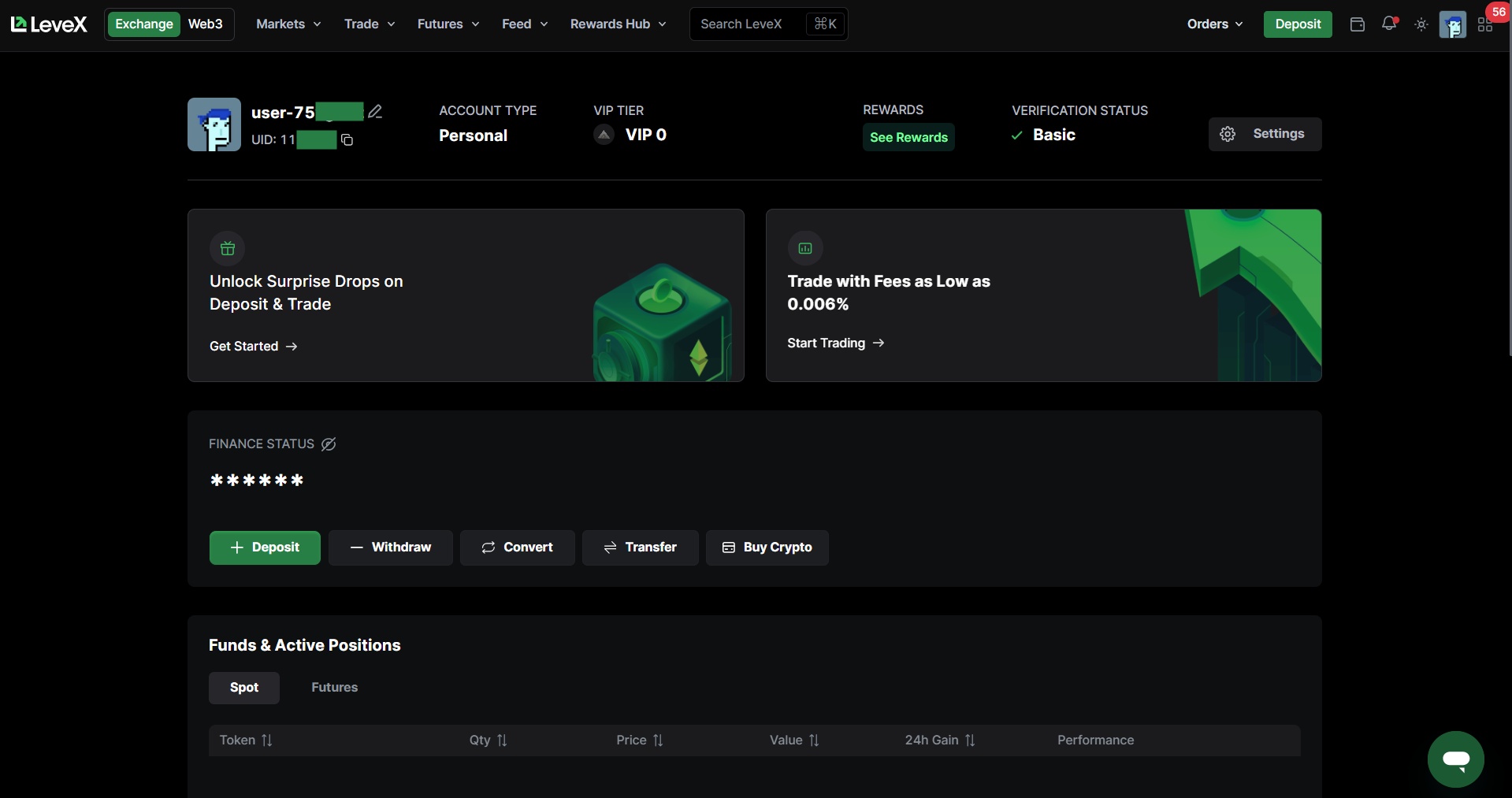Toggle light theme sun icon
This screenshot has width=1512, height=798.
[x=1421, y=24]
